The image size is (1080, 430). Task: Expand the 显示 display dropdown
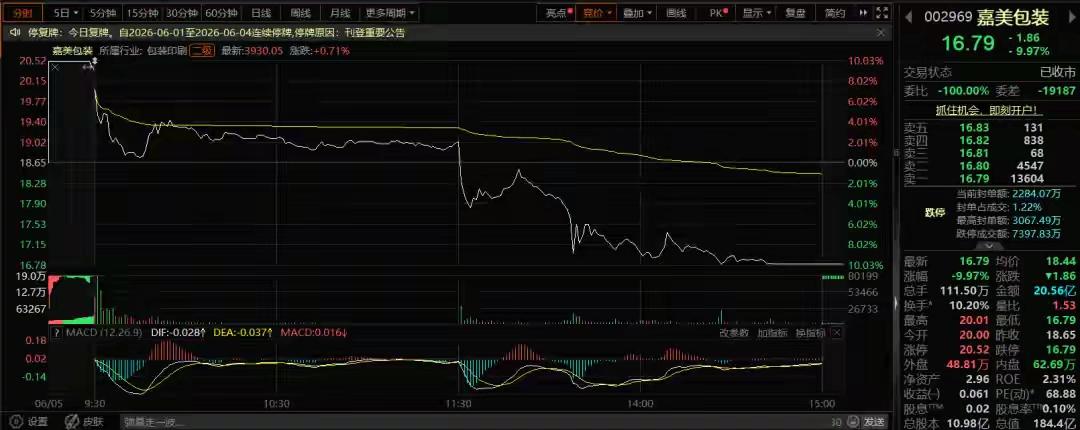point(757,12)
